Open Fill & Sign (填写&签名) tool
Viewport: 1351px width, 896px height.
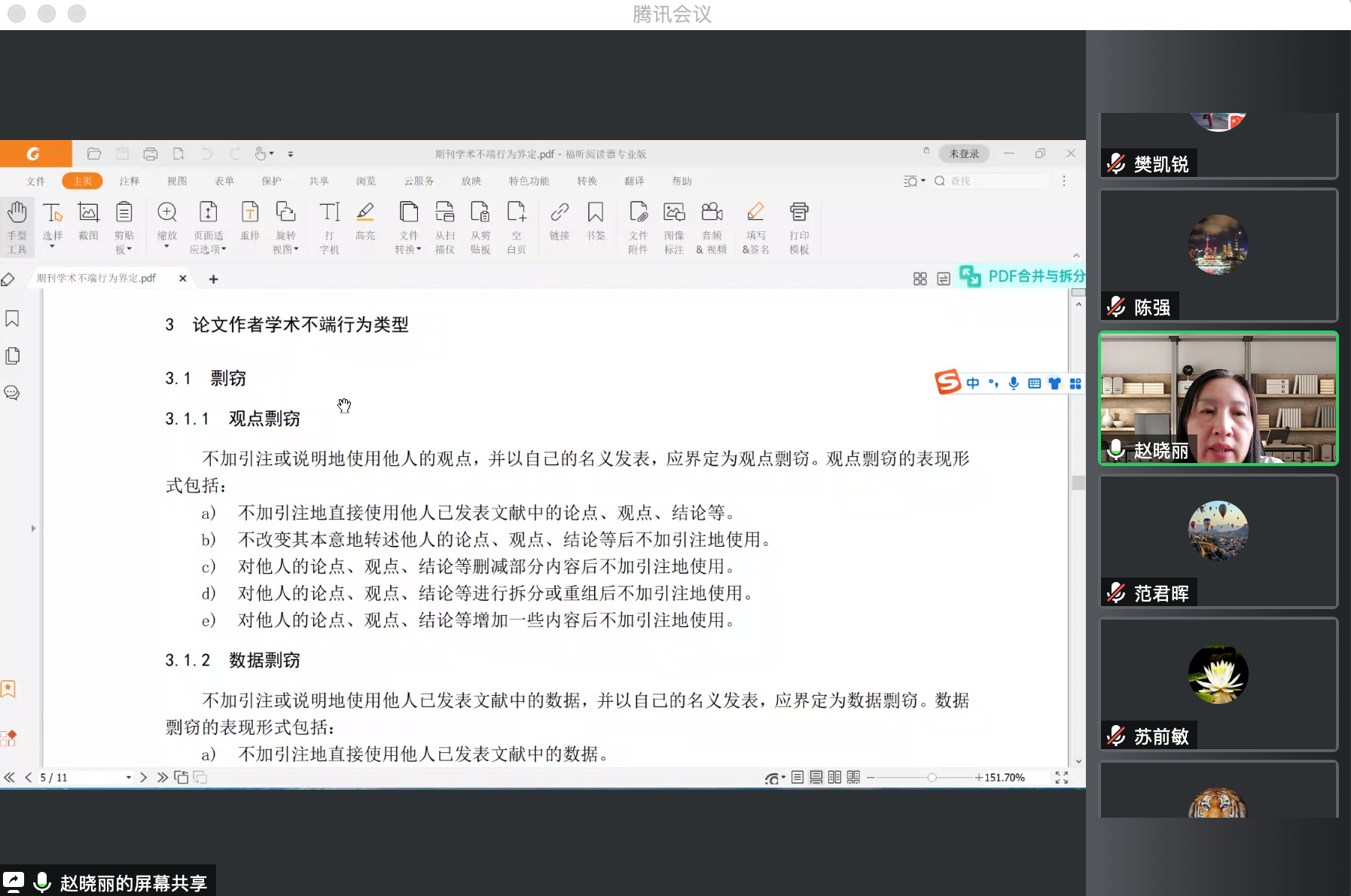(x=755, y=226)
